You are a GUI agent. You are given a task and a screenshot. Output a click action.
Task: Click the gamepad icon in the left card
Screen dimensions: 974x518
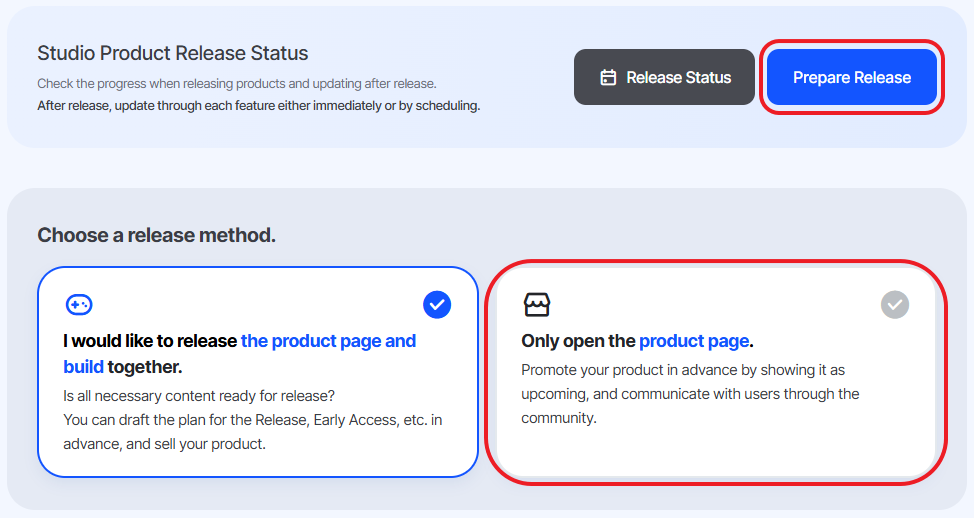coord(79,304)
